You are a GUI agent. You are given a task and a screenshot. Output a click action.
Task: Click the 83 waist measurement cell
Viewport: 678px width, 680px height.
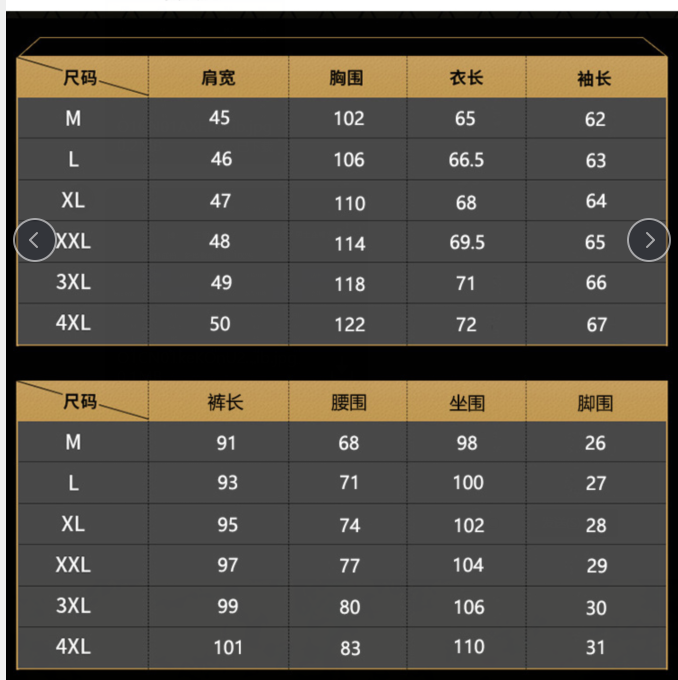[x=350, y=648]
